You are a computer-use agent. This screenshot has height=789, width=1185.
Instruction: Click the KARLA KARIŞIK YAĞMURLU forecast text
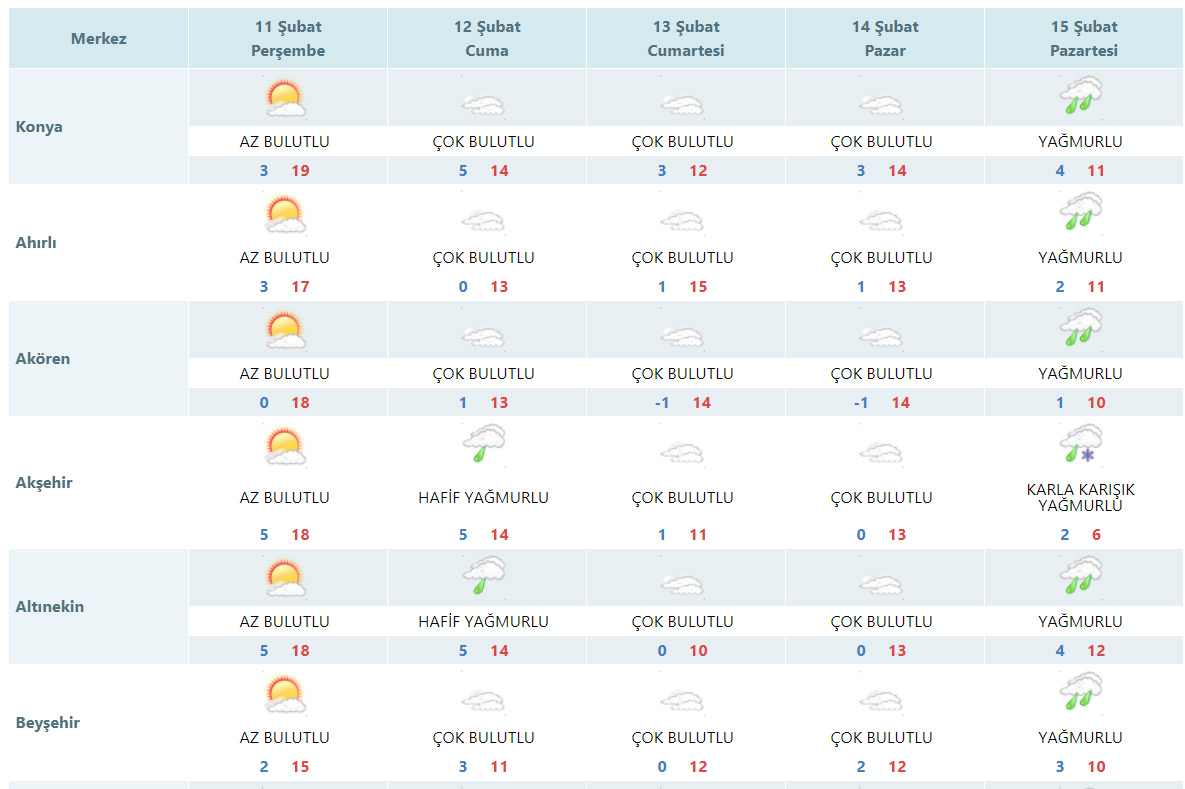click(x=1080, y=497)
